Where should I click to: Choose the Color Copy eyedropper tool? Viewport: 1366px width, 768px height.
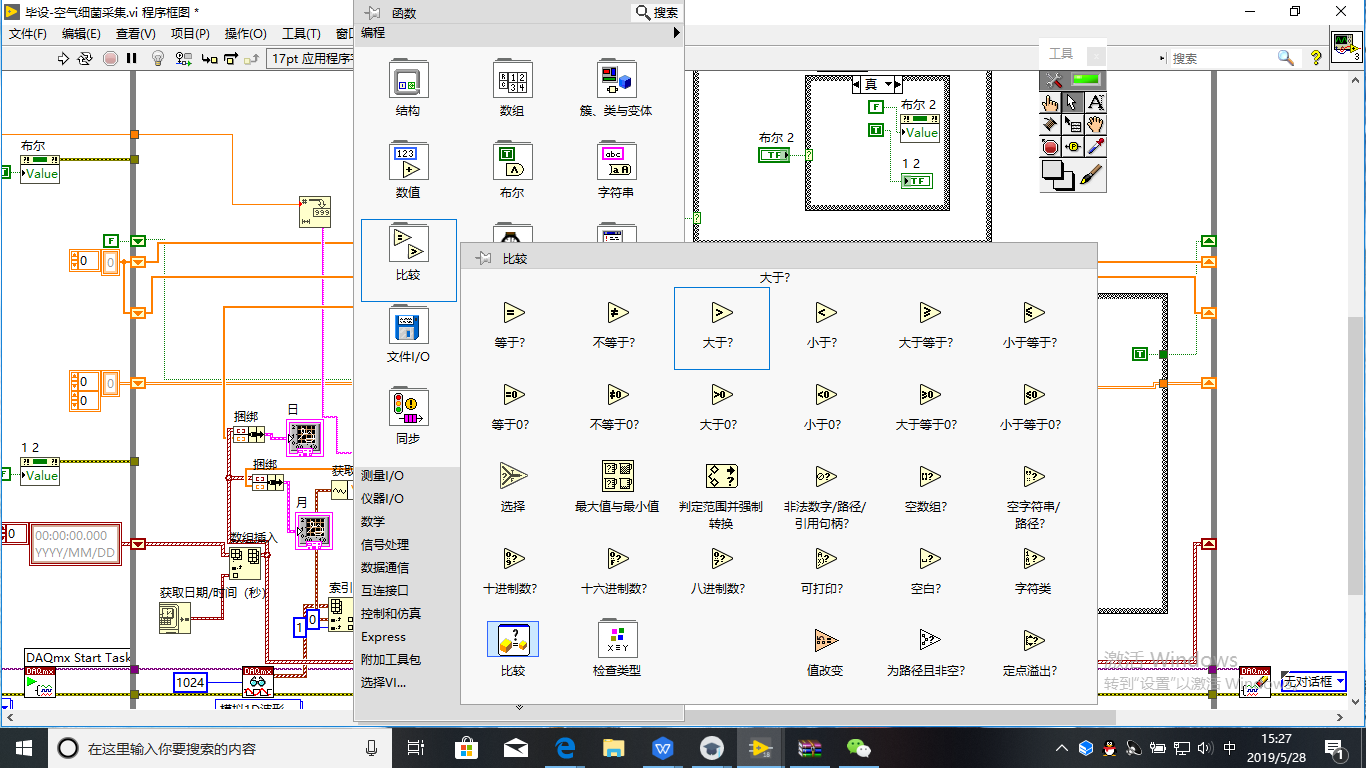1096,147
